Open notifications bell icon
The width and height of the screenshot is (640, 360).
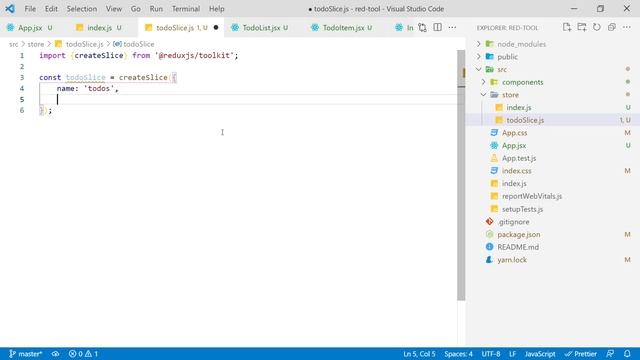[627, 354]
